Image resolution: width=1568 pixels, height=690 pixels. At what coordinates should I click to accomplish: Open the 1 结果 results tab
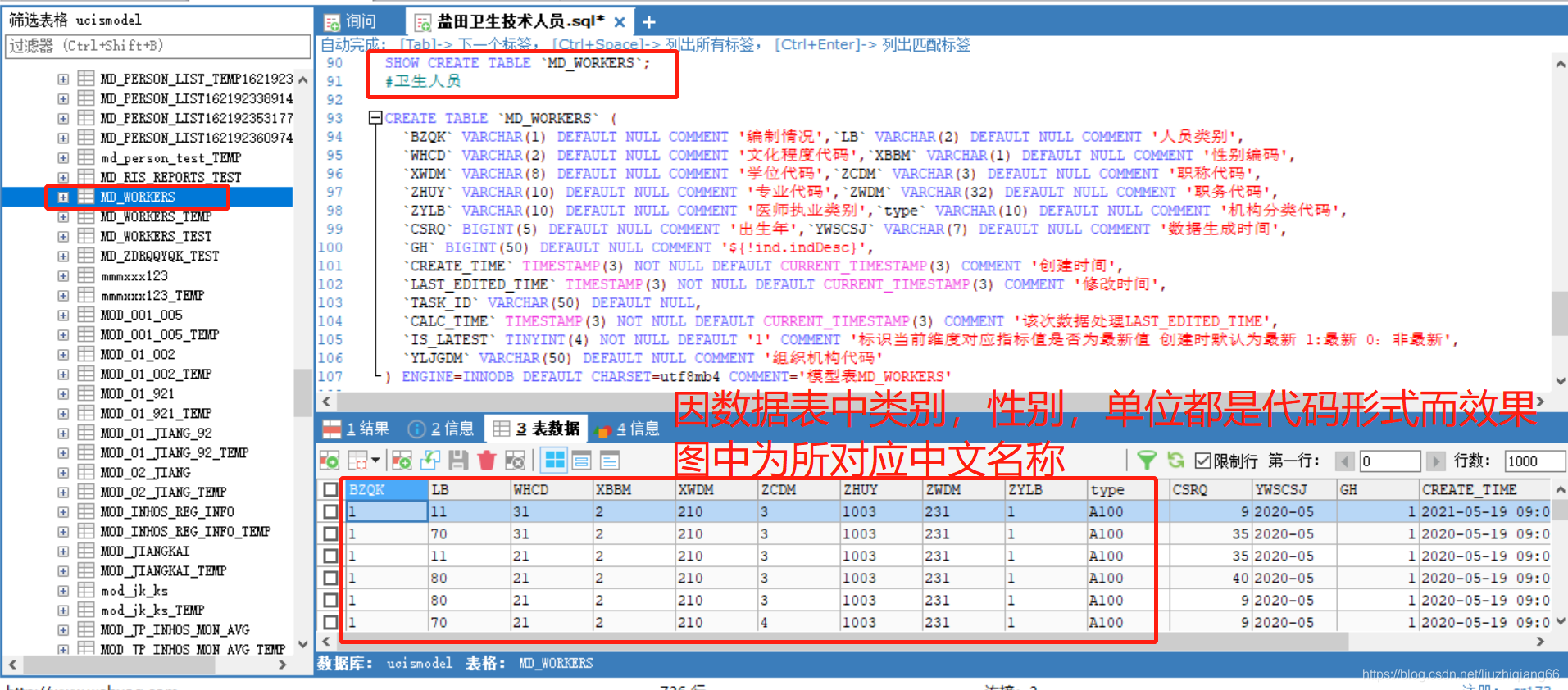357,429
